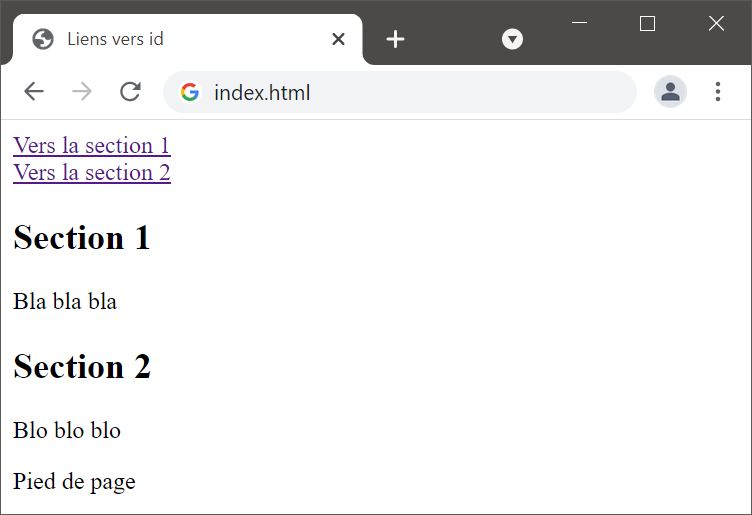The width and height of the screenshot is (752, 515).
Task: Close the Liens vers id tab
Action: [x=339, y=39]
